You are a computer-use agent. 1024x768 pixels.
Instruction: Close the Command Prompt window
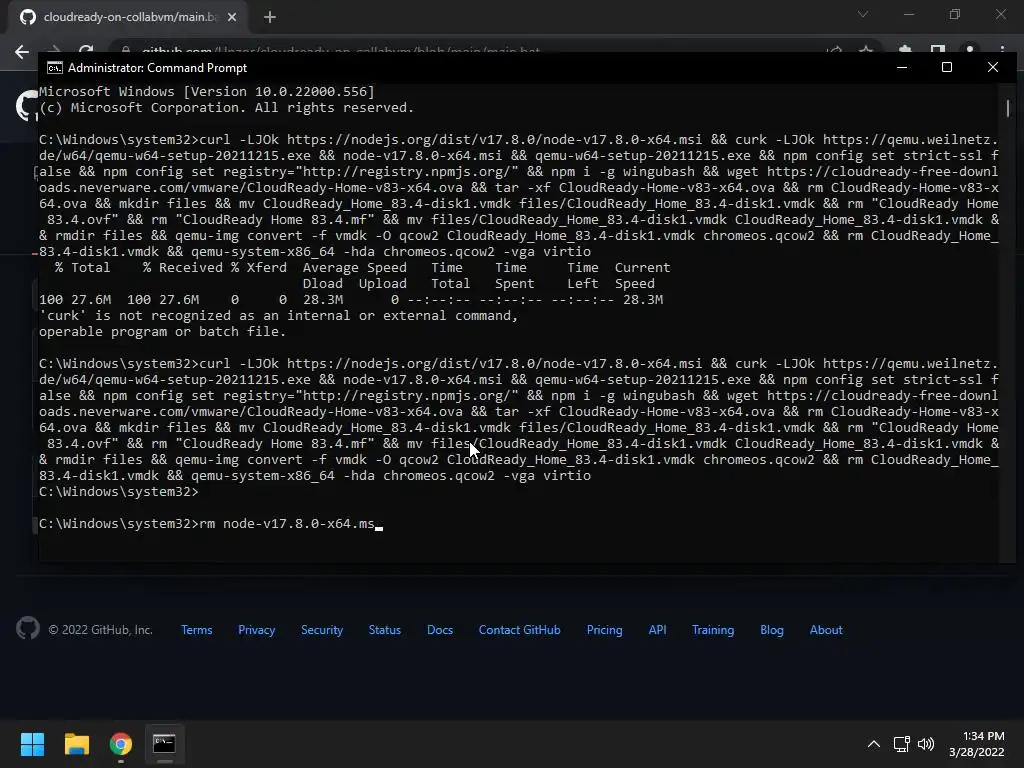point(993,67)
